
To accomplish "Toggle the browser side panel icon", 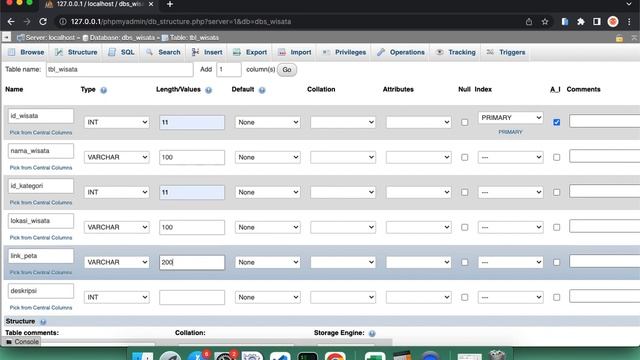I will coord(597,22).
